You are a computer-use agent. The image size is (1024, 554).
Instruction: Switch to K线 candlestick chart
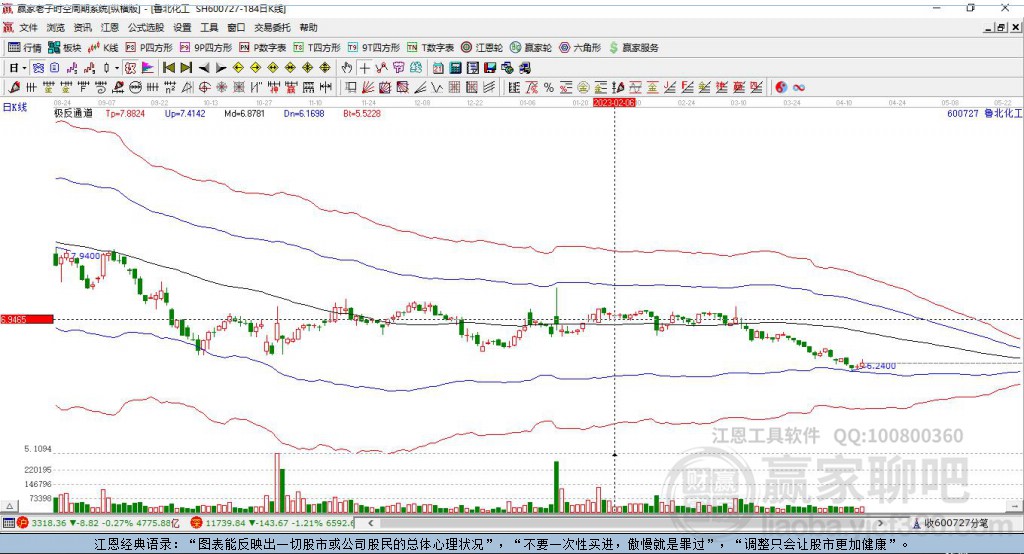click(103, 48)
